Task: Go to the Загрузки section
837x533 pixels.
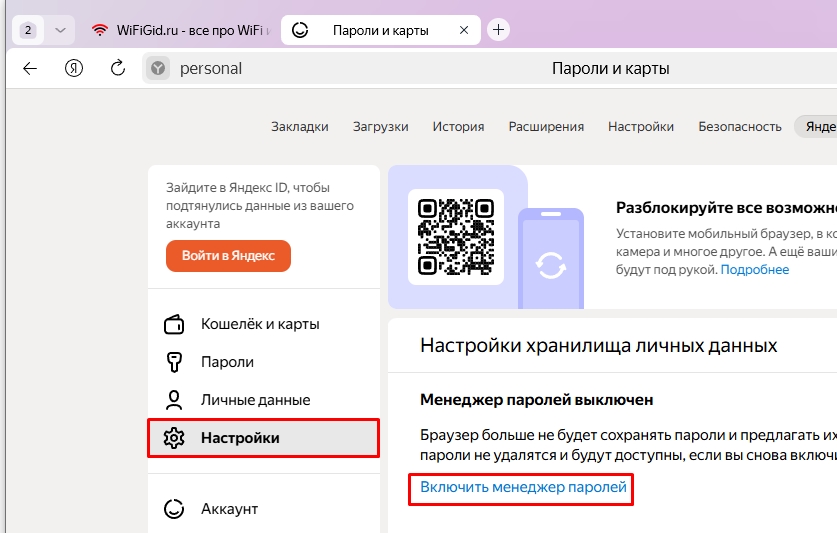Action: tap(380, 127)
